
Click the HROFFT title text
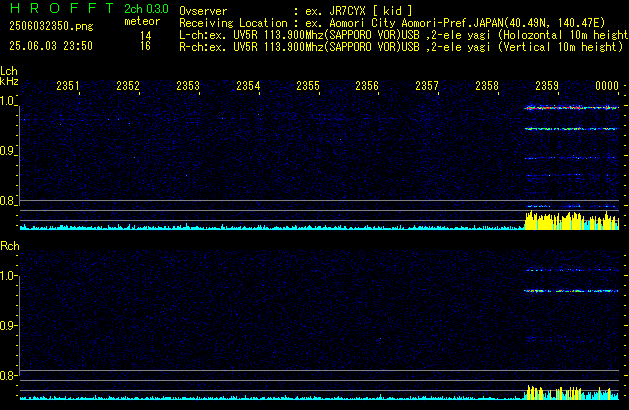click(x=62, y=8)
